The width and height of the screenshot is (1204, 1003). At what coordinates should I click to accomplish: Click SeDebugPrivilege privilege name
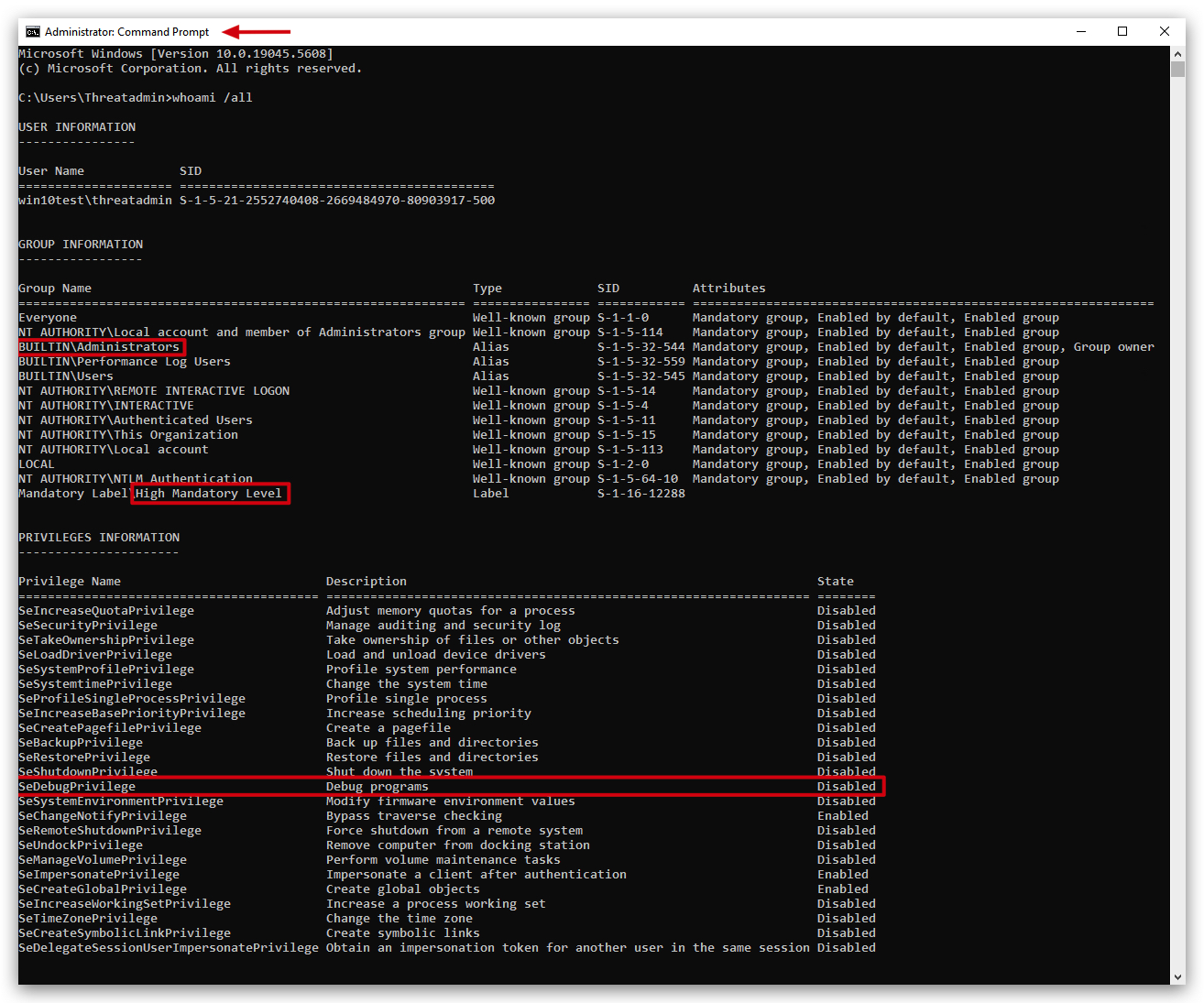click(77, 787)
